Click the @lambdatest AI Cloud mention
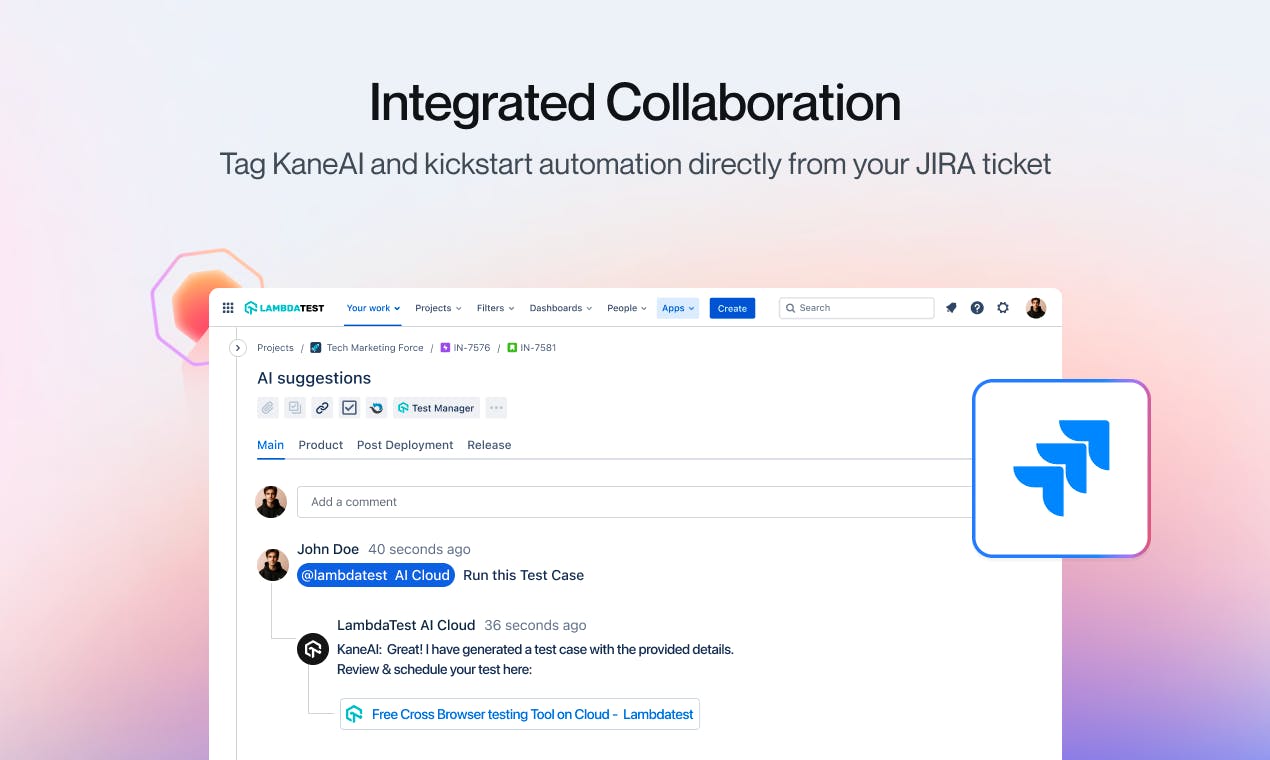This screenshot has width=1270, height=760. 376,575
